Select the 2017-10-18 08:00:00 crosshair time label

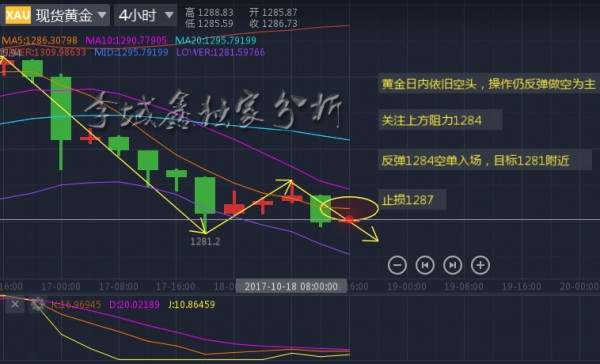[x=291, y=286]
